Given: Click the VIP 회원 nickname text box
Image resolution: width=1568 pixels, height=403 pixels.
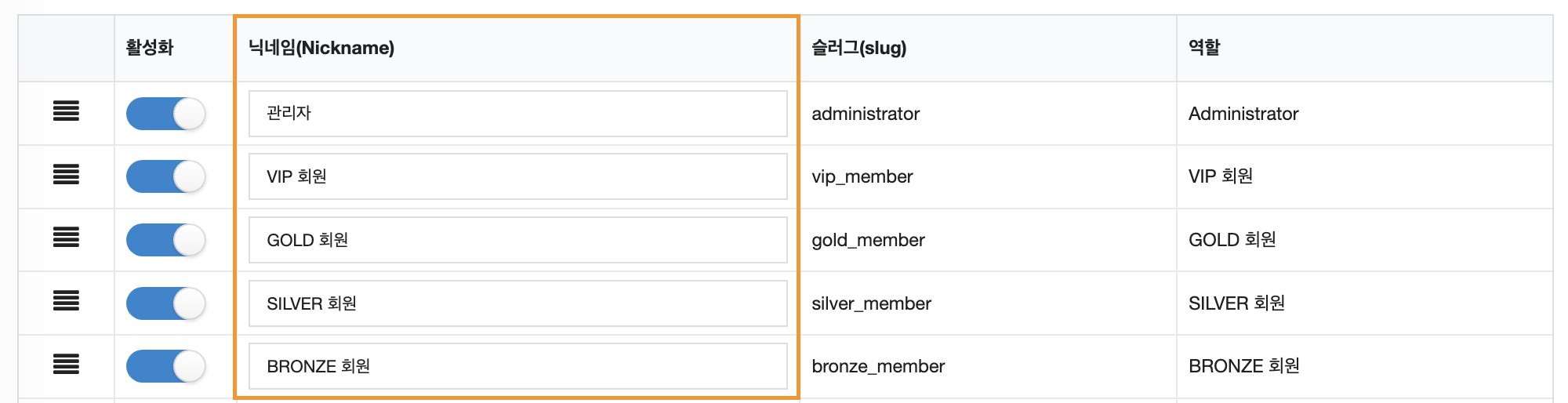Looking at the screenshot, I should coord(517,176).
